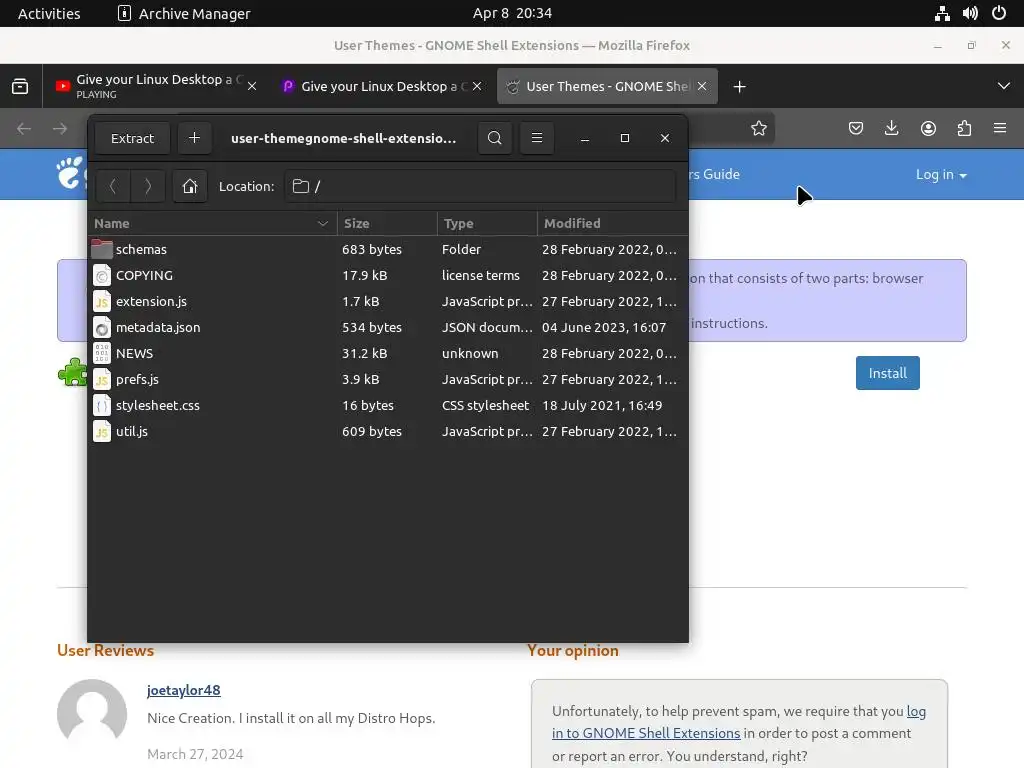
Task: Select the prefs.js file
Action: 388,379
